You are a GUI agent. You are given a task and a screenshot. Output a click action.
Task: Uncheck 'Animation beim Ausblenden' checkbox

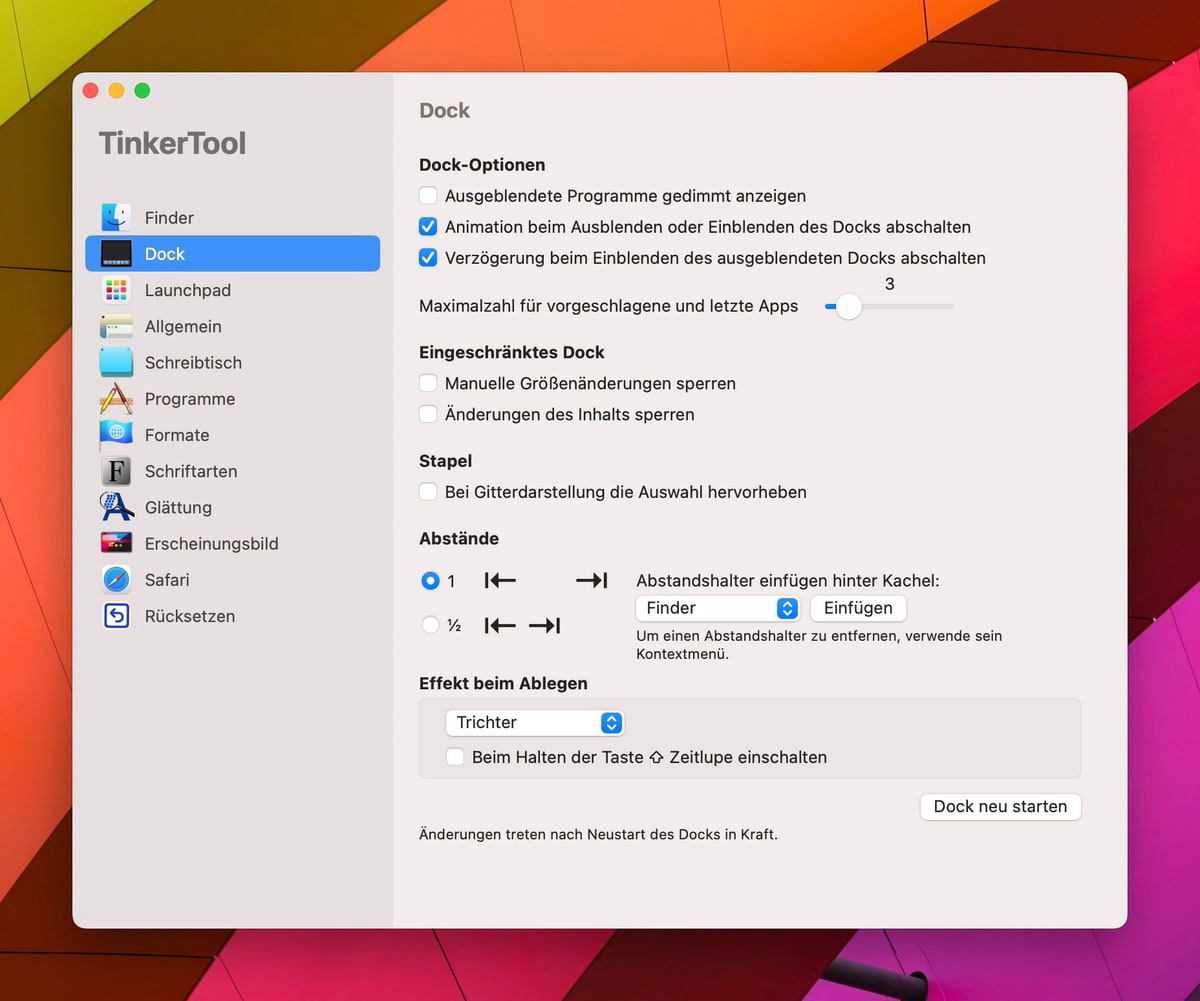pos(428,227)
